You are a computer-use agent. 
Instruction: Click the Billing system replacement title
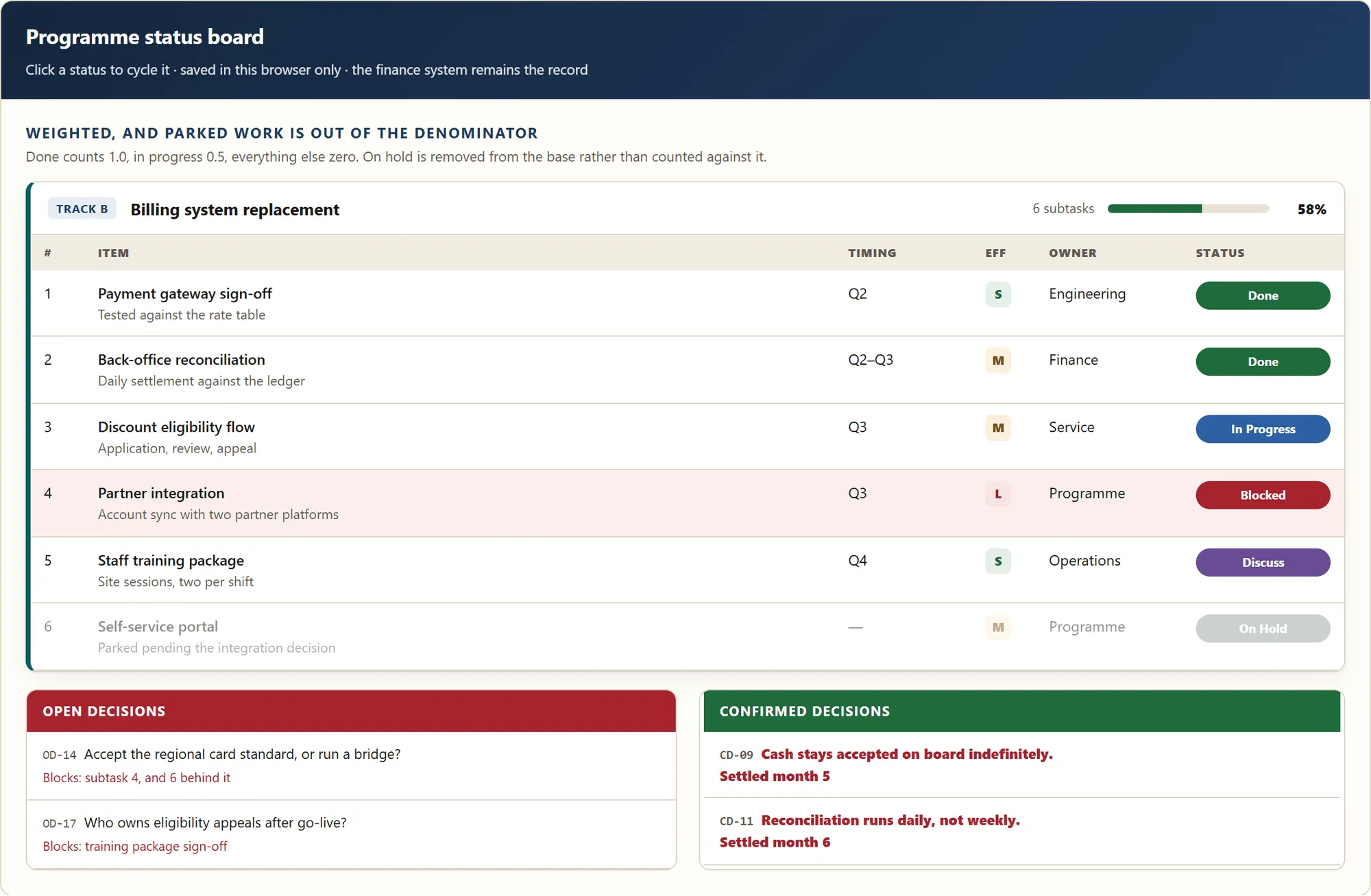point(235,210)
